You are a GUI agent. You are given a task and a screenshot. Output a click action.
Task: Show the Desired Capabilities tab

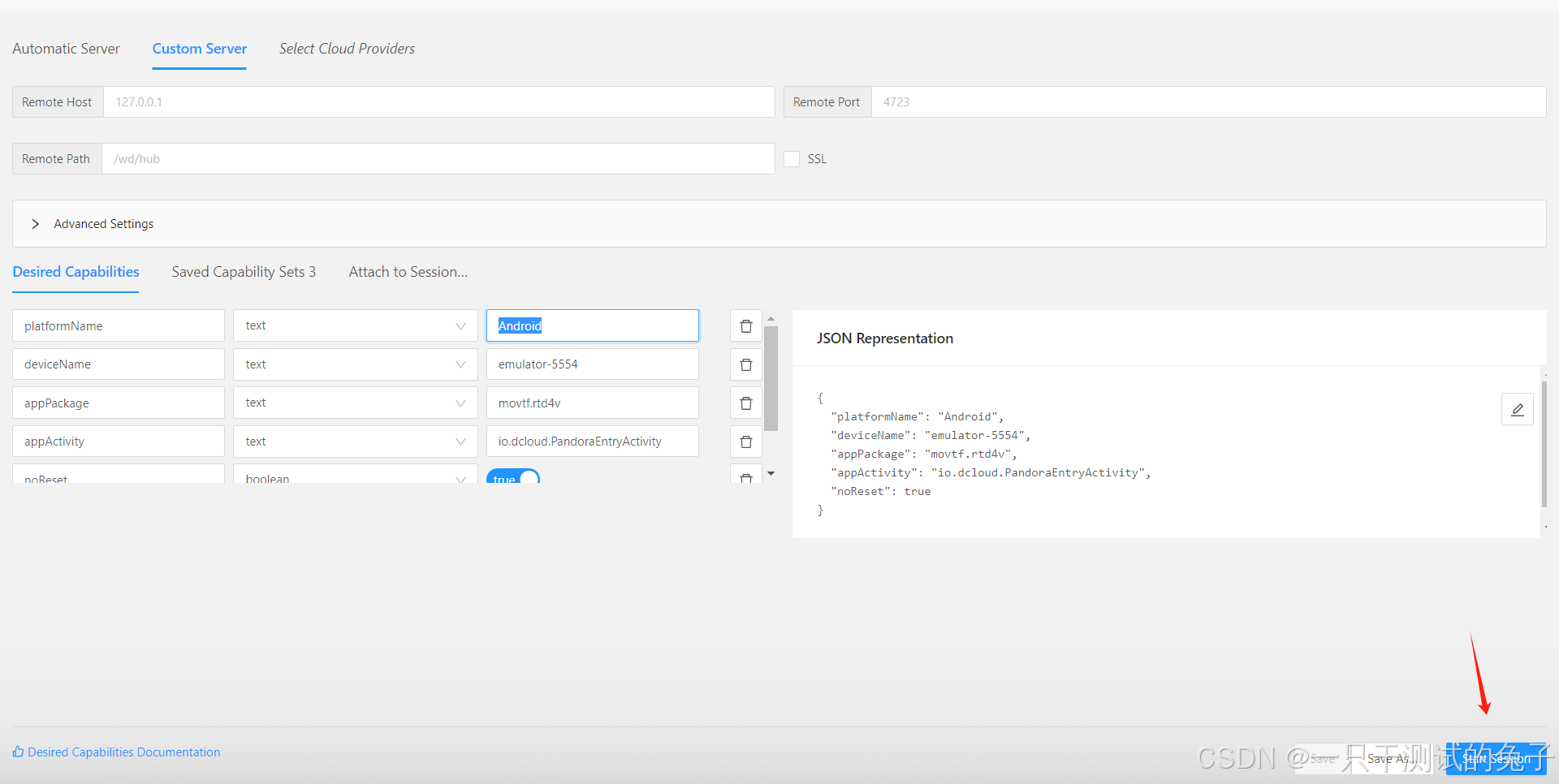pos(76,272)
